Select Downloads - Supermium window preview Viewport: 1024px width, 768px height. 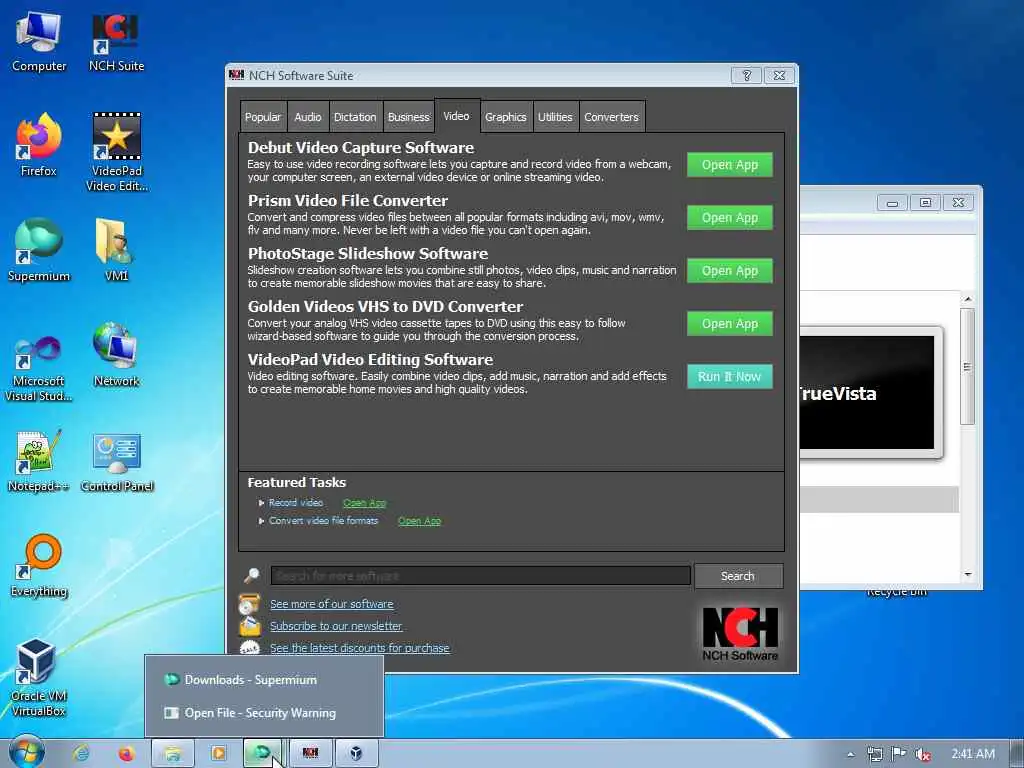264,680
